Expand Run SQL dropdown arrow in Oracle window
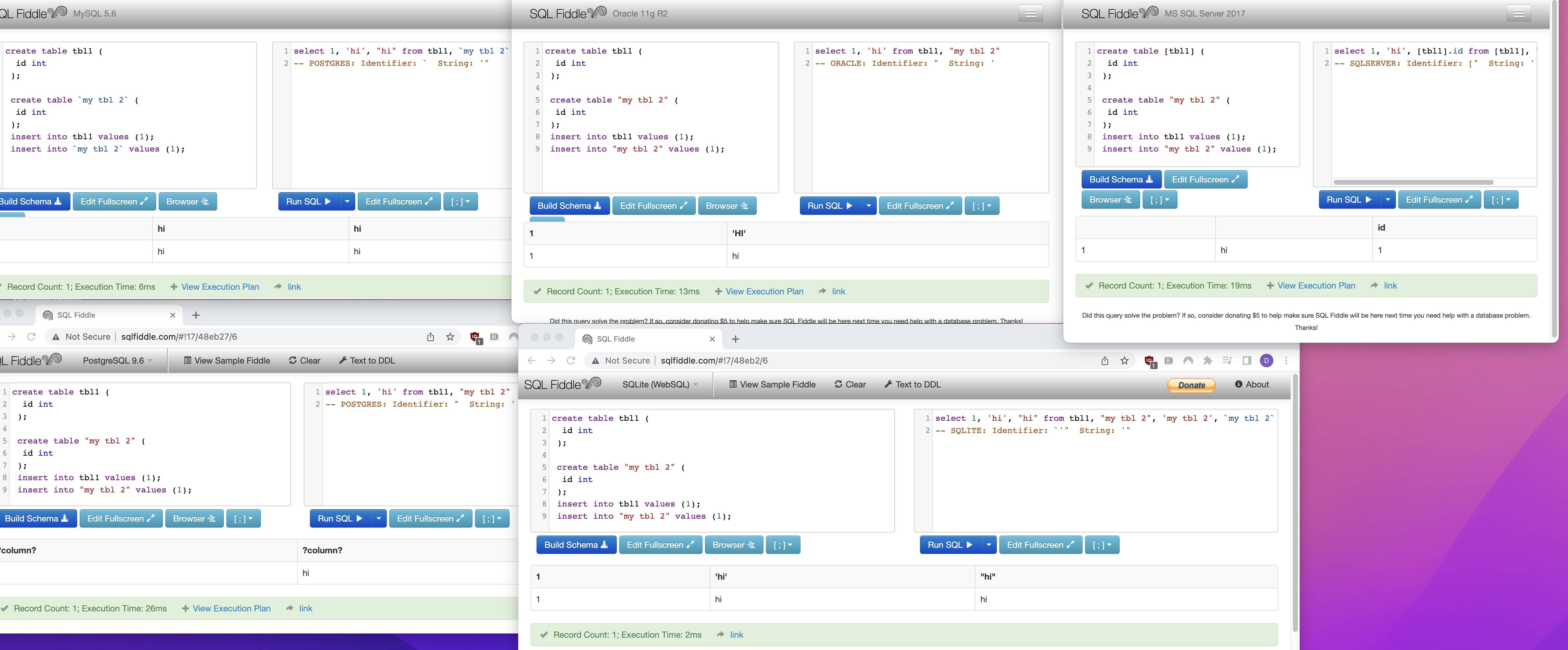 [869, 206]
